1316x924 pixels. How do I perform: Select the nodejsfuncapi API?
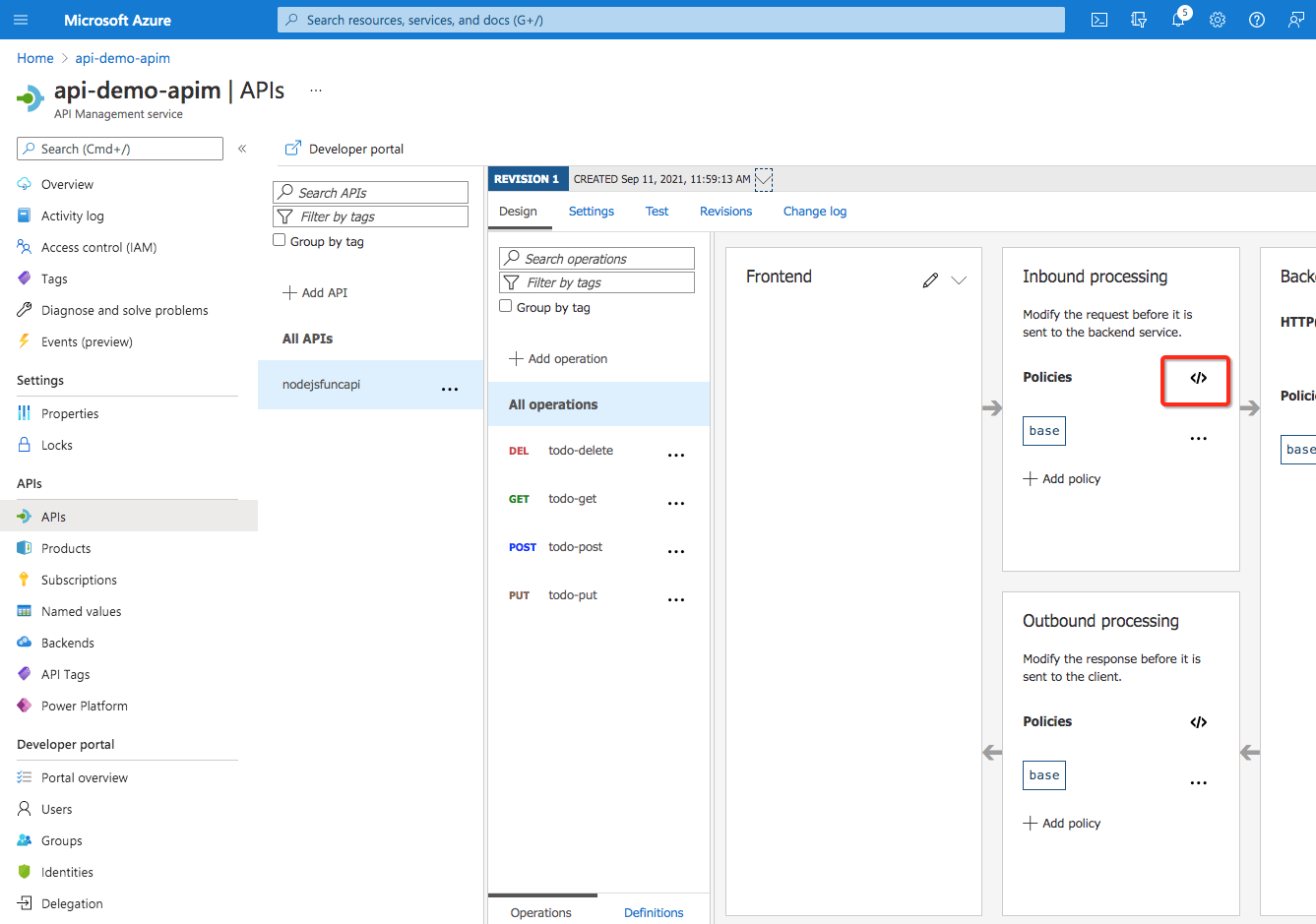pos(370,385)
